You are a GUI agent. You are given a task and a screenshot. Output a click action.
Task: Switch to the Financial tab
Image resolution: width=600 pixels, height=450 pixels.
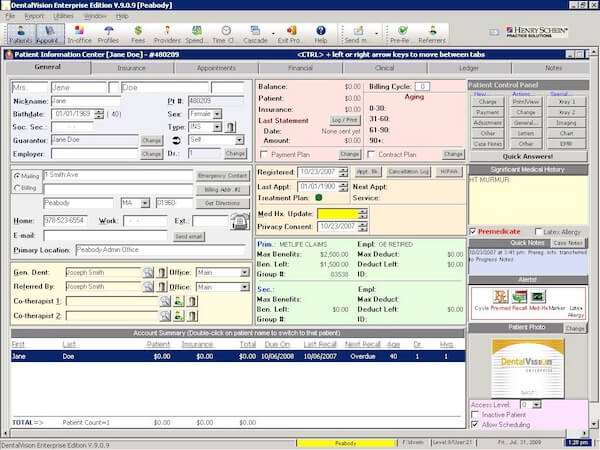point(300,68)
